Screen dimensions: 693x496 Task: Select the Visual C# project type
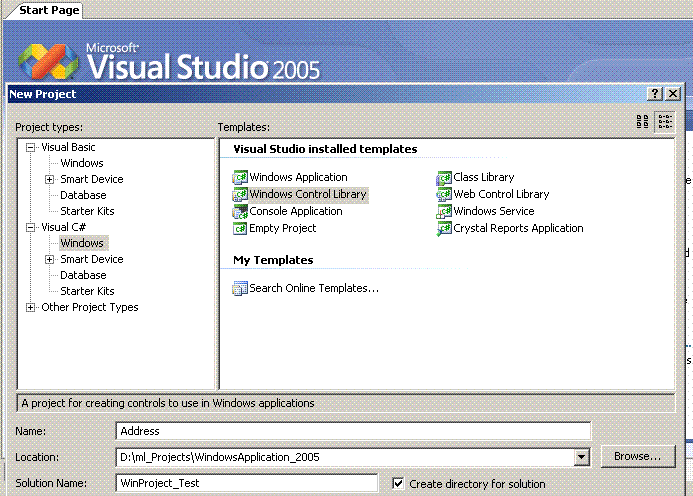click(63, 227)
